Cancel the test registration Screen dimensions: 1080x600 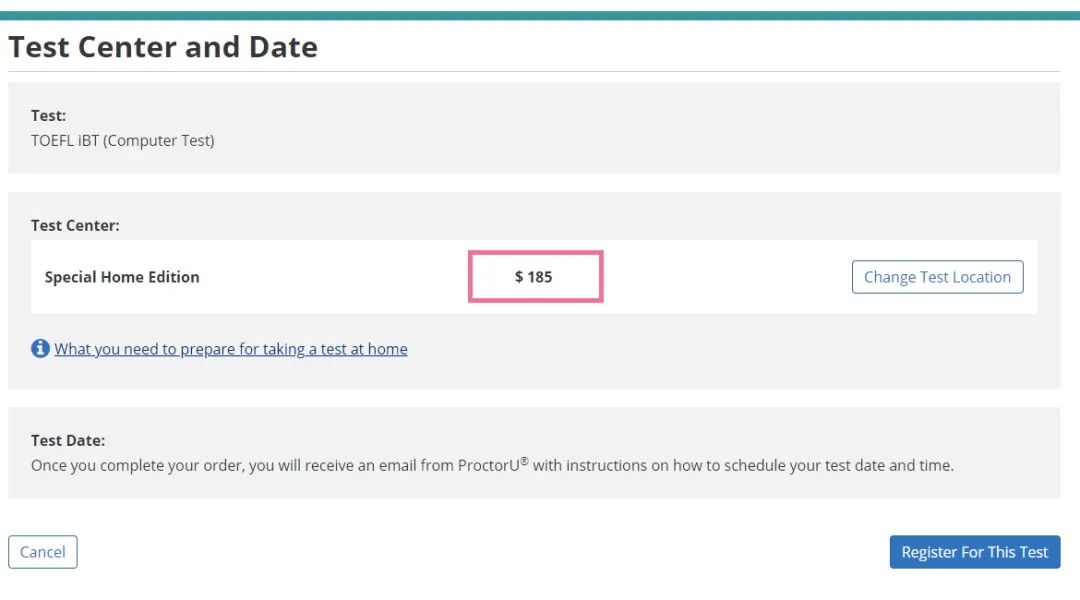43,552
